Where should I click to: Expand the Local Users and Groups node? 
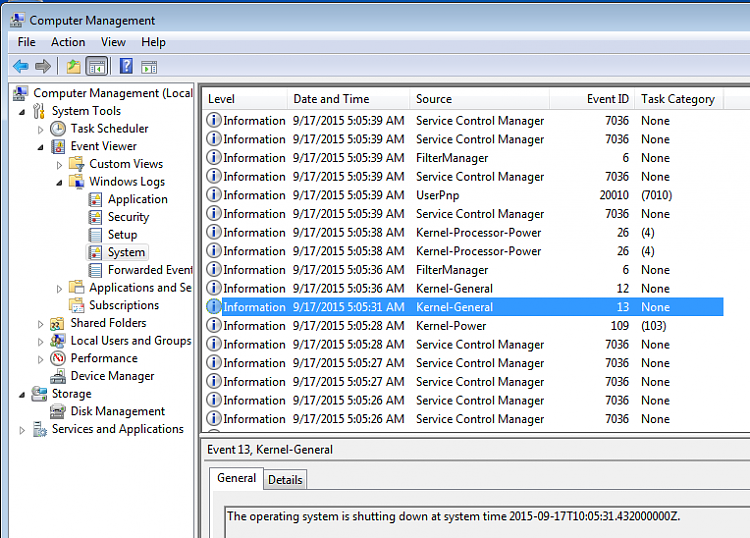[x=41, y=342]
